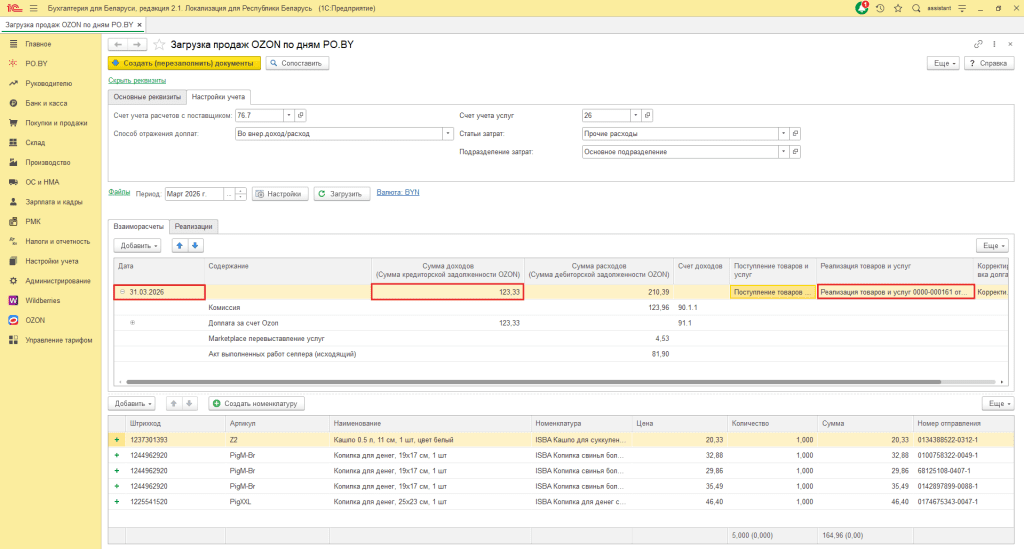Open Управление тарифом section

(x=59, y=340)
